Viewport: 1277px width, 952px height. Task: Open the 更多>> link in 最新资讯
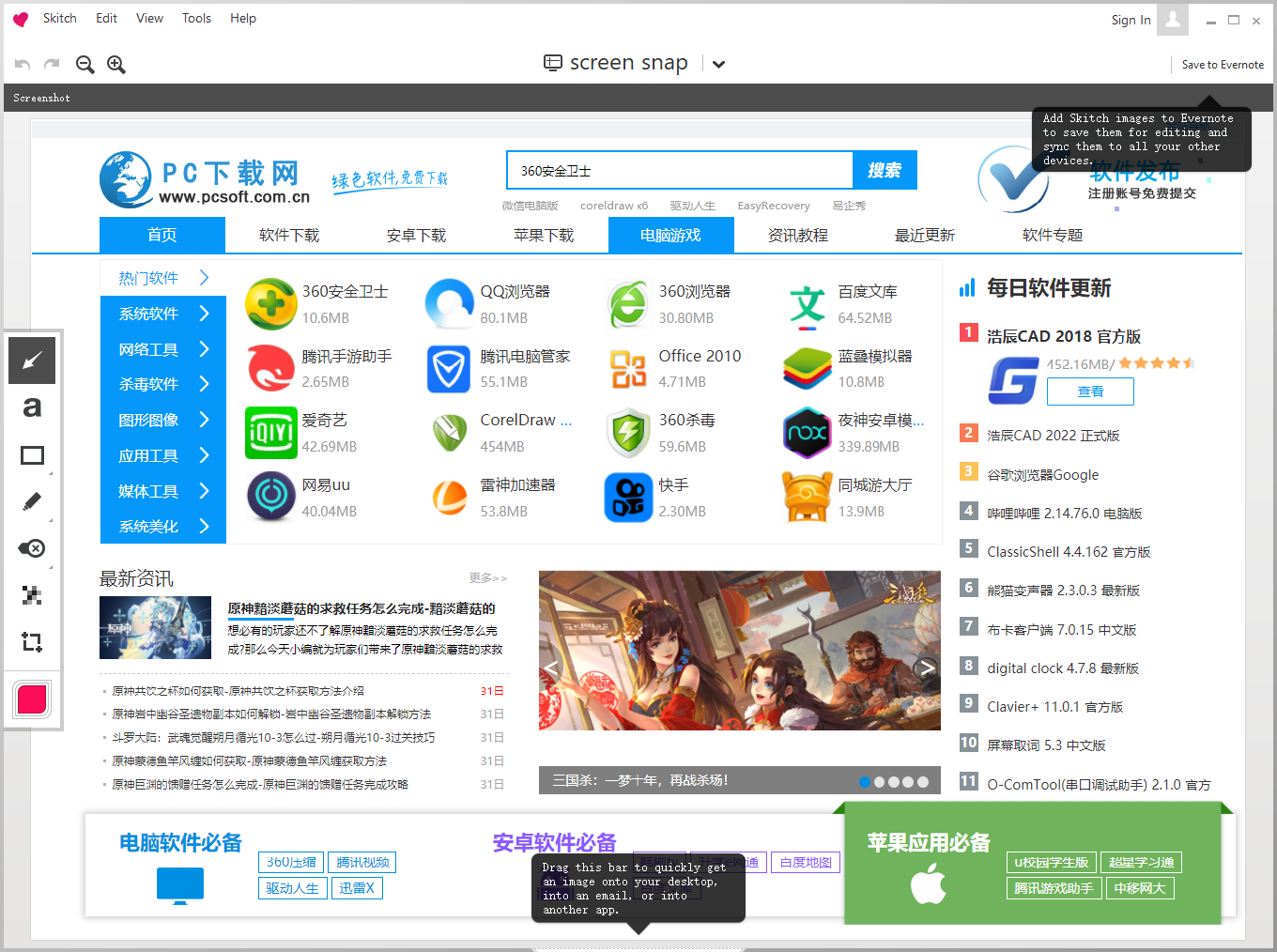pyautogui.click(x=488, y=578)
